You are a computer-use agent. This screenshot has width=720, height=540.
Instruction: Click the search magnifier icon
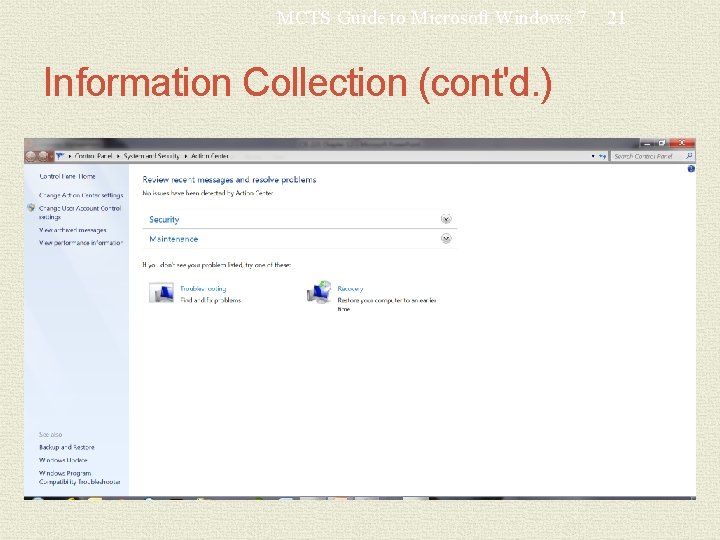(x=689, y=156)
